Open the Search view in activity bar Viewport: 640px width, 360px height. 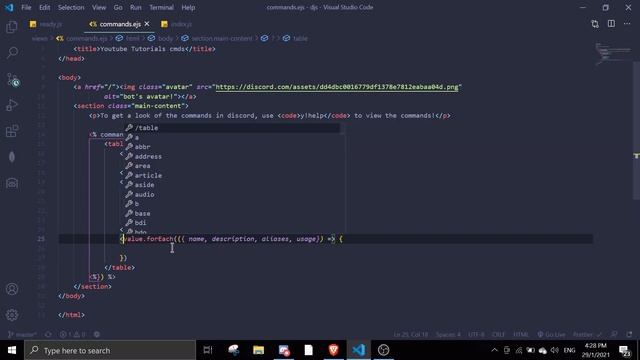pyautogui.click(x=12, y=53)
